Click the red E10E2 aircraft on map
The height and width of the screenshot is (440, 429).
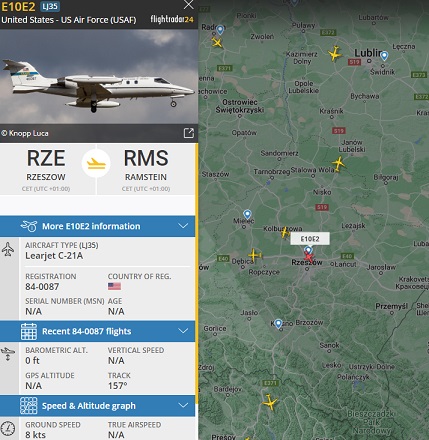(309, 257)
